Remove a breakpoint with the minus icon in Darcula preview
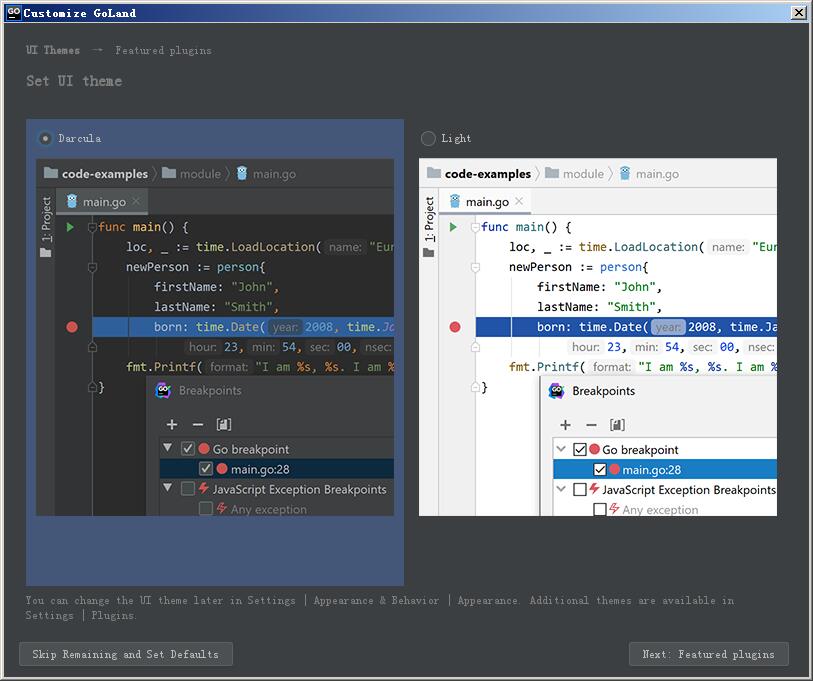This screenshot has width=813, height=681. coord(198,425)
